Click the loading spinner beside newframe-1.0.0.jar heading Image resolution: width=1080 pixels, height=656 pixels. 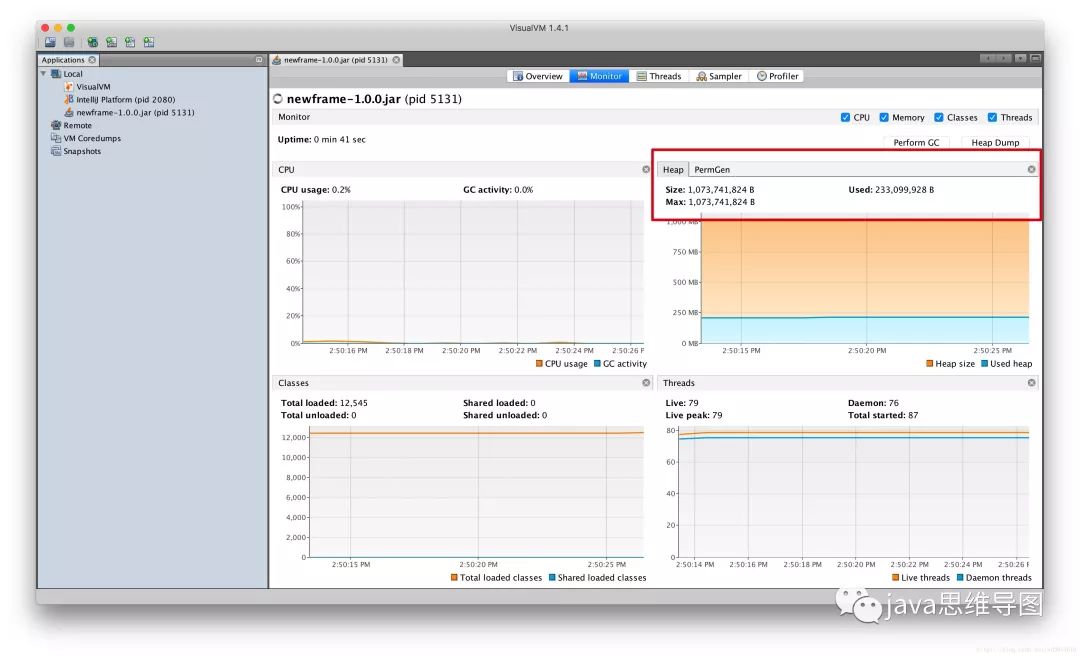point(278,99)
